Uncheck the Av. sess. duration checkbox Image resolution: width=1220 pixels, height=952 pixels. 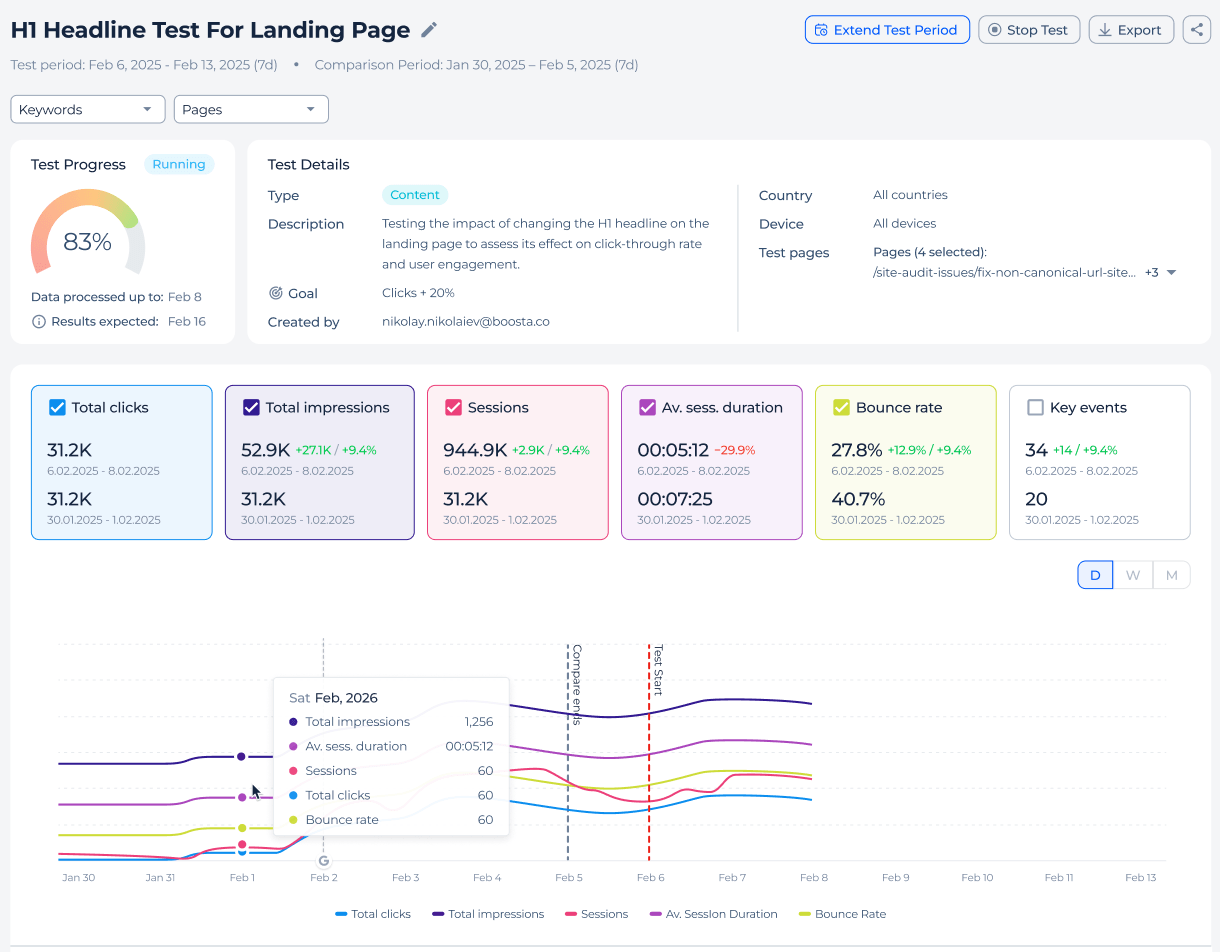[648, 407]
